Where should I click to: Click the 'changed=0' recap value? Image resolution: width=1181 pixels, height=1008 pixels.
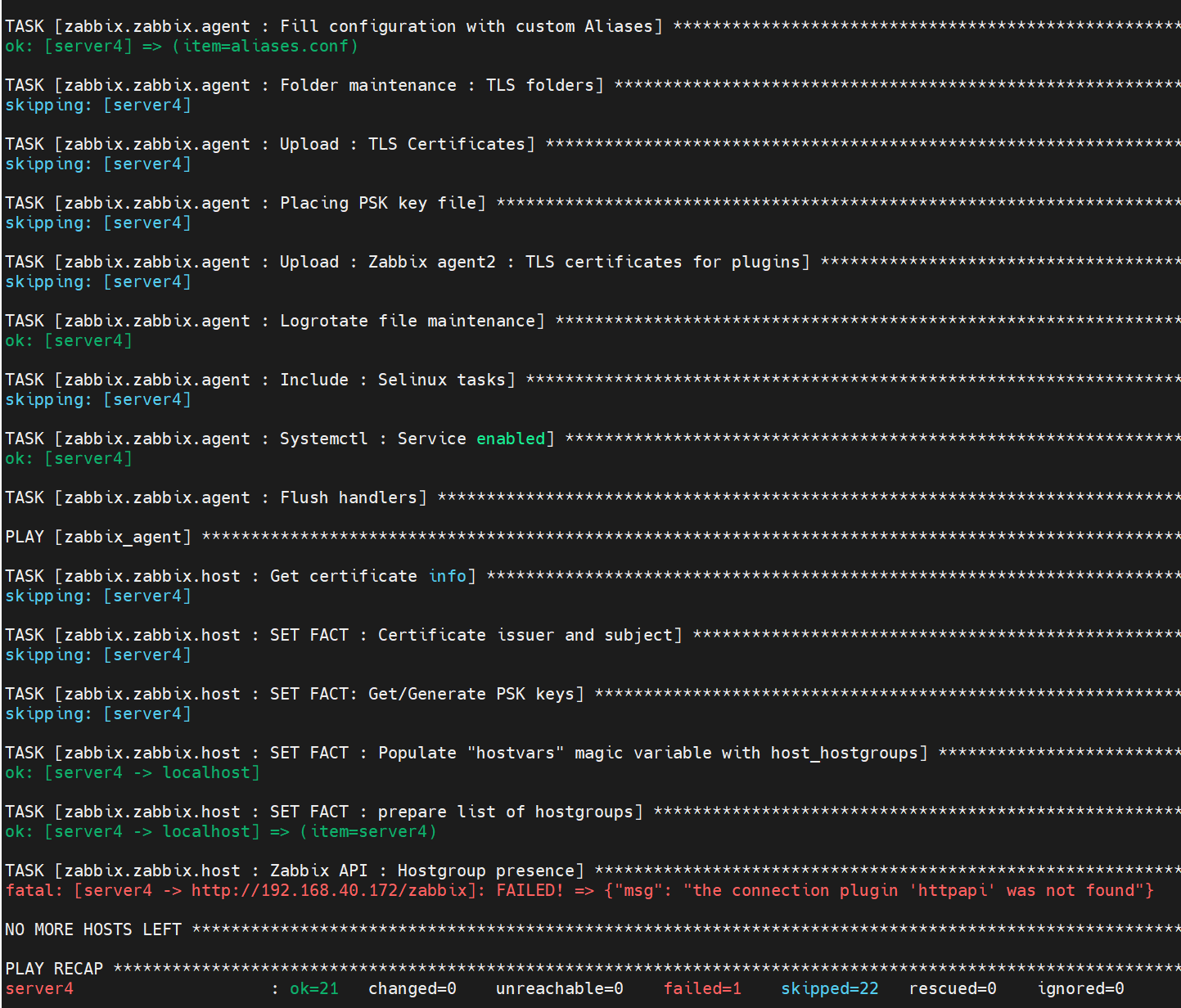412,988
